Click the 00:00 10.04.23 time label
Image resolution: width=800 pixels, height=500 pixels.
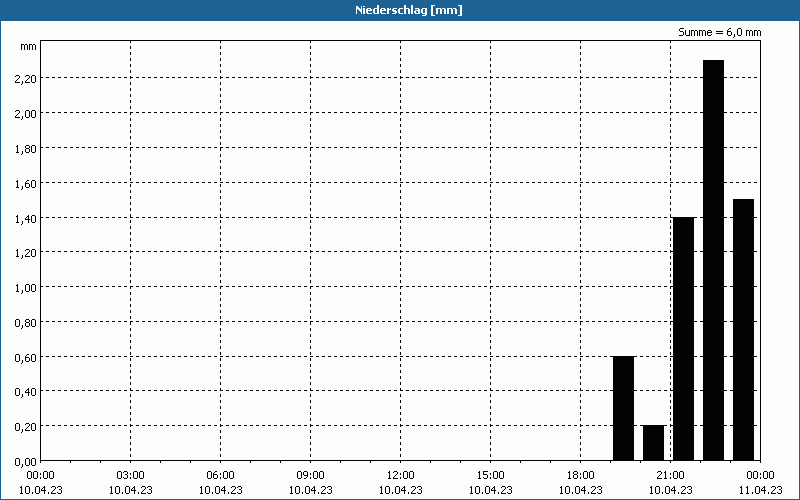pos(41,483)
